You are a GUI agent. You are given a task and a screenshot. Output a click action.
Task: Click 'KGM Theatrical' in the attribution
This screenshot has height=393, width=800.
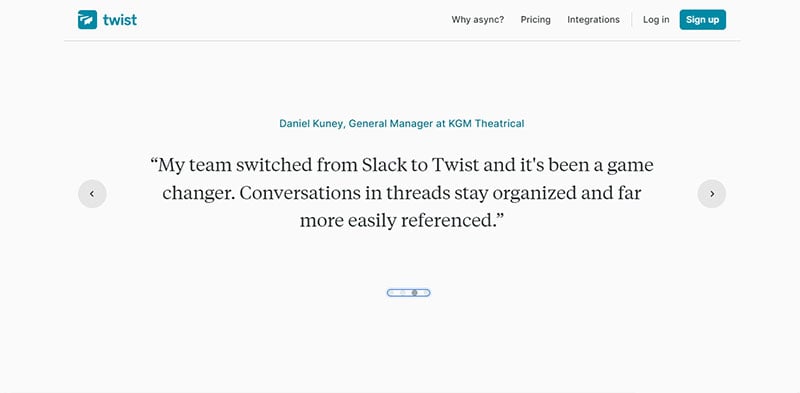click(x=486, y=124)
